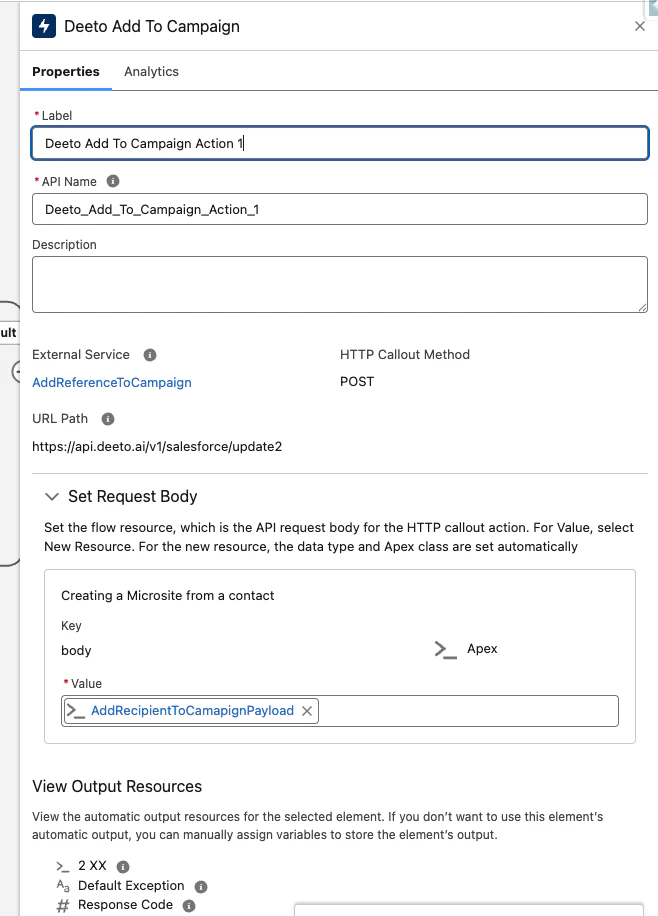Click the number icon for Response Code

coord(63,905)
